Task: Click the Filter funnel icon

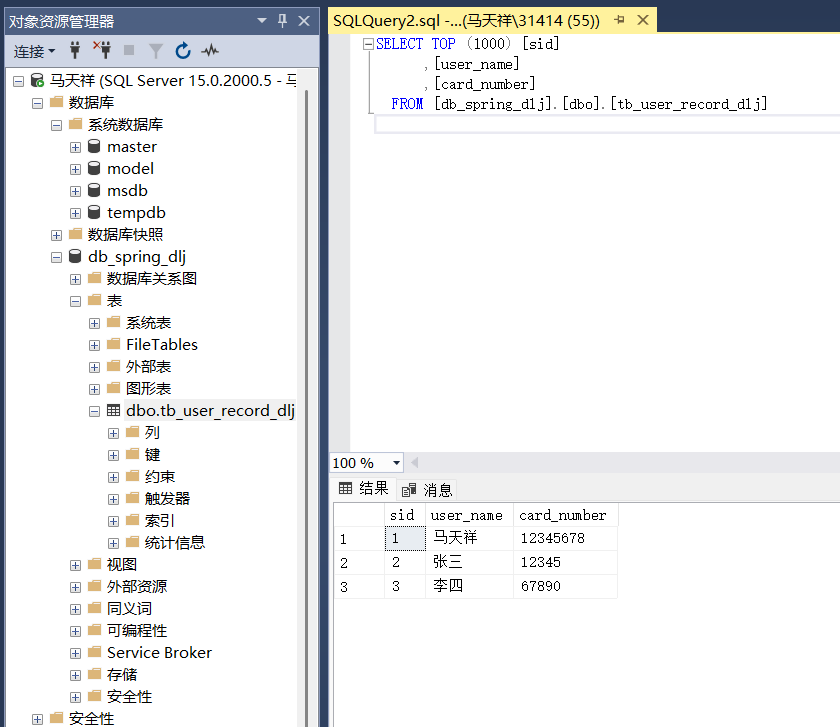Action: 155,51
